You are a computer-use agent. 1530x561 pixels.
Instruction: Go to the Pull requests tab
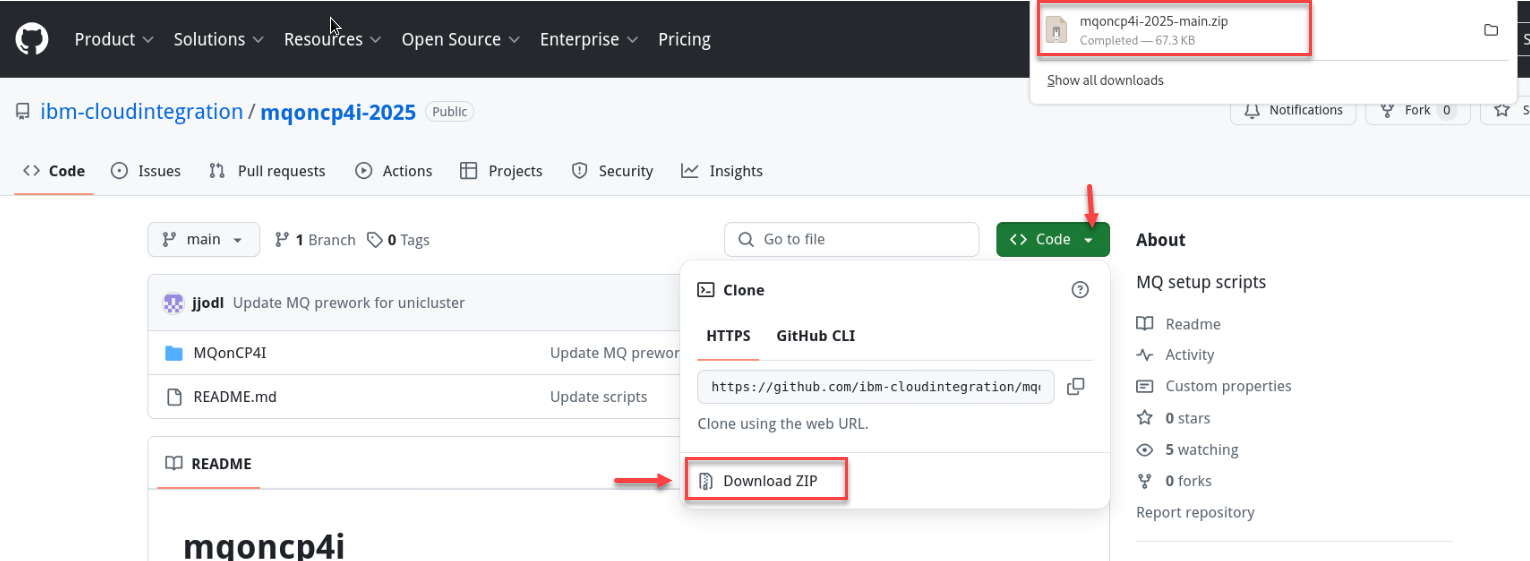[267, 171]
